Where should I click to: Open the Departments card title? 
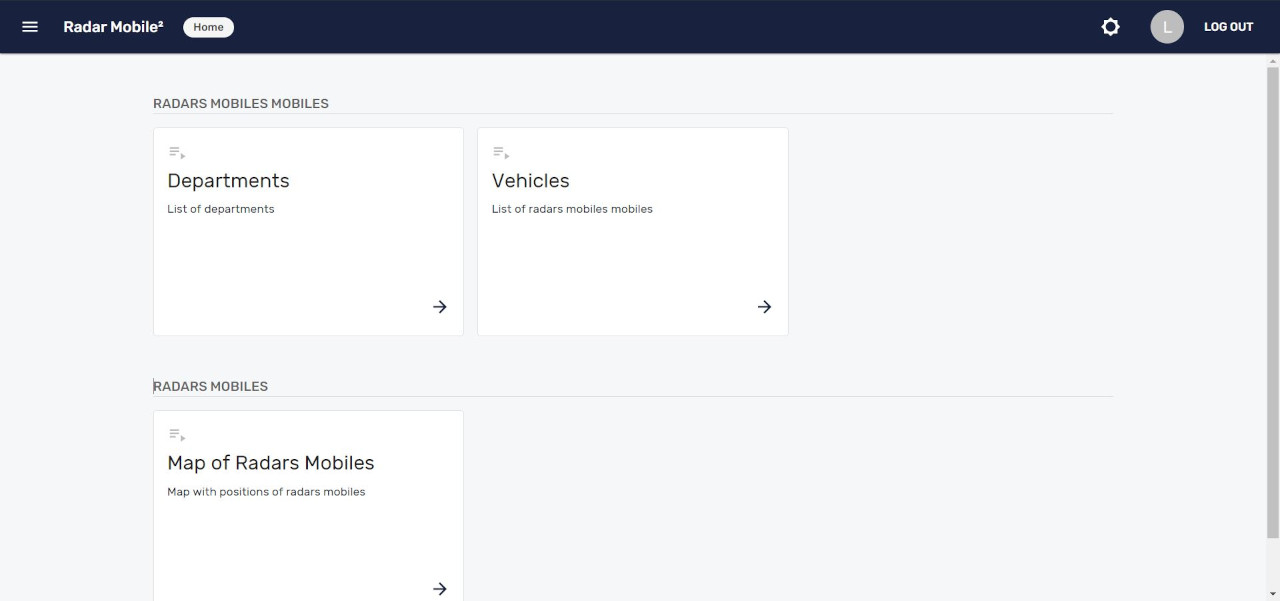click(x=228, y=181)
